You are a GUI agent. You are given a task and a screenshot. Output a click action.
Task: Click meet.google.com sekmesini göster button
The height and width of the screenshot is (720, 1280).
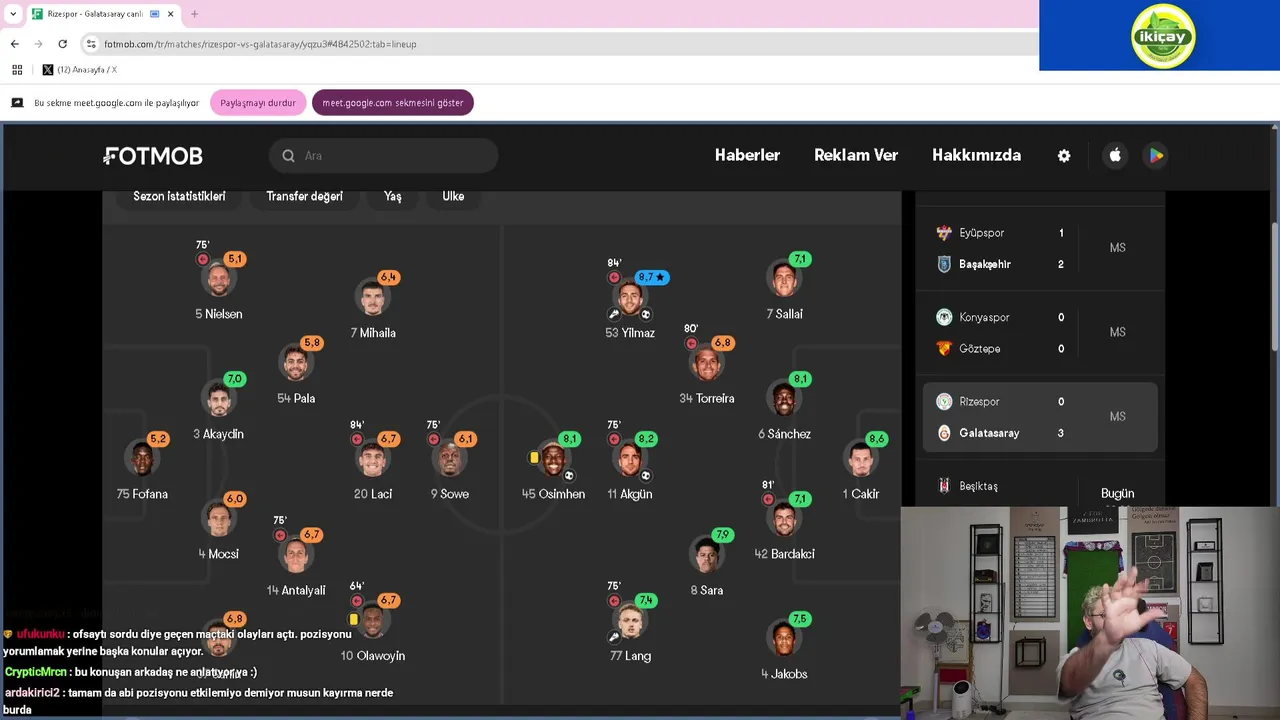[392, 103]
